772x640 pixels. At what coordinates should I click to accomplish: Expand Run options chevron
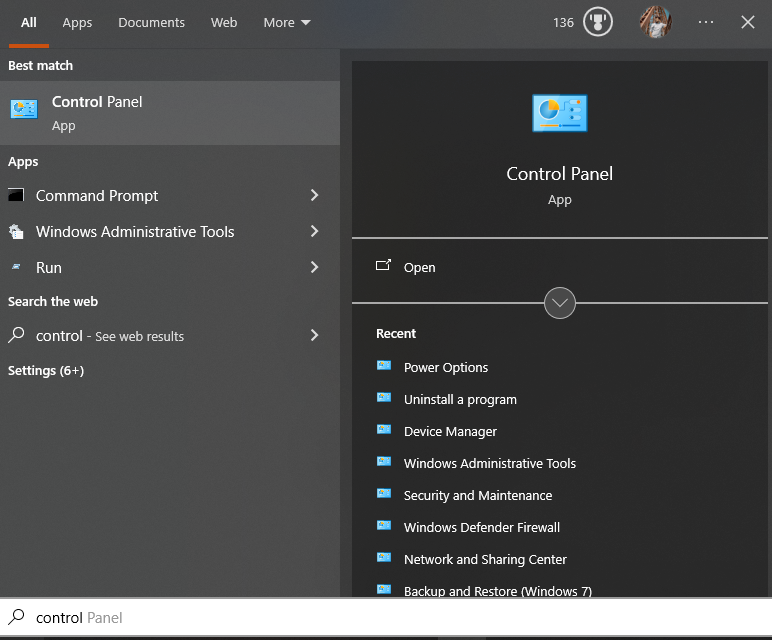(315, 267)
